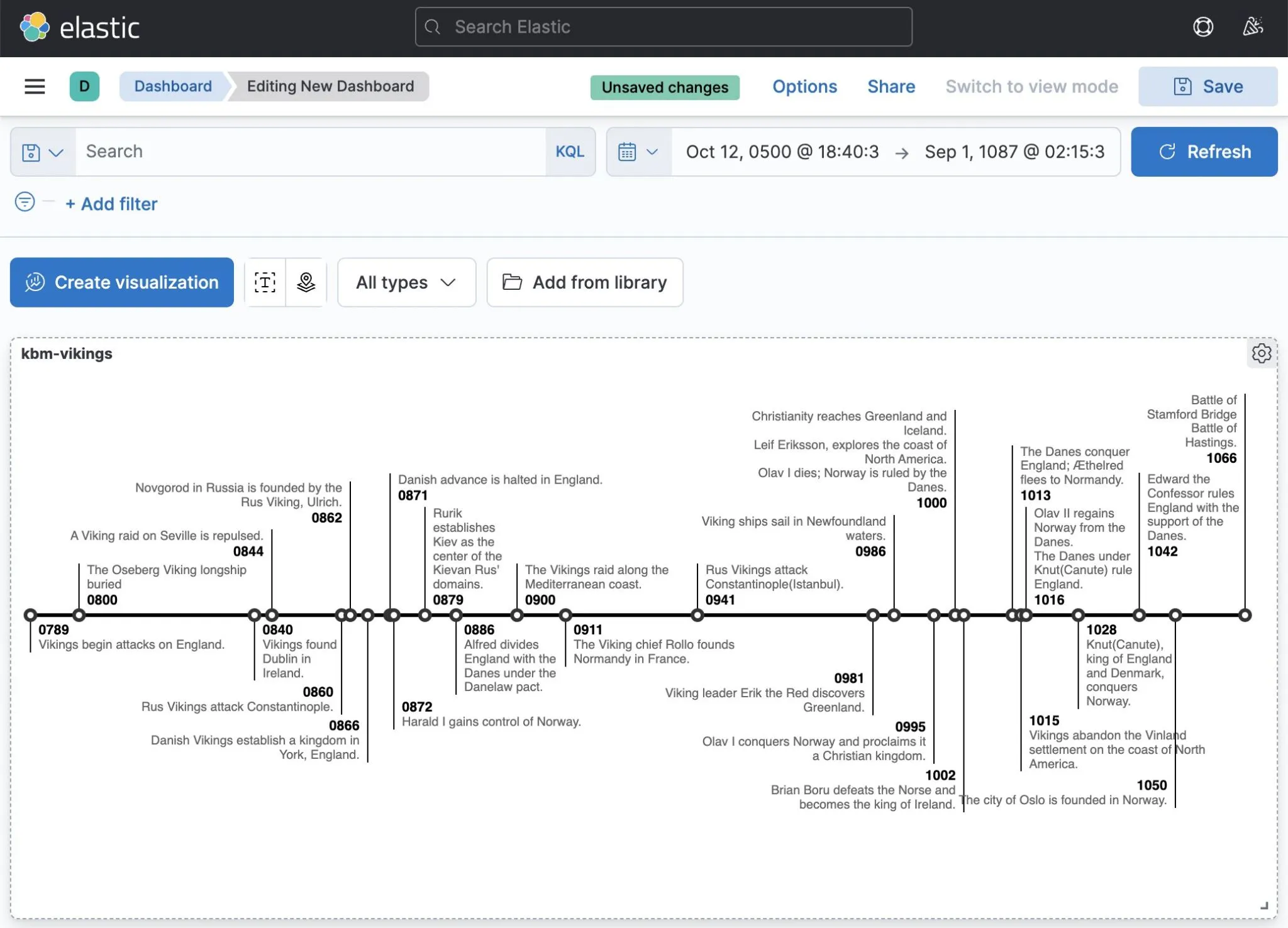Open the Maps creation tool
The image size is (1288, 928).
click(306, 282)
